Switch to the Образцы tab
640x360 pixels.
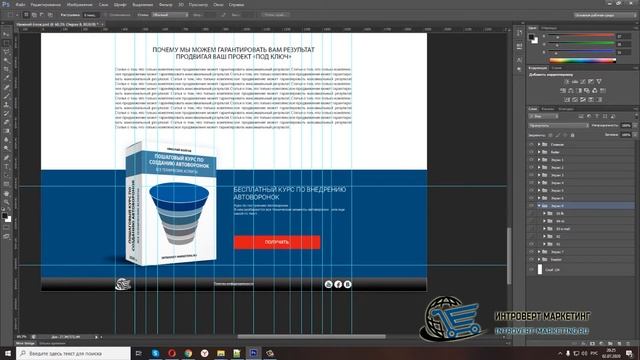(549, 28)
